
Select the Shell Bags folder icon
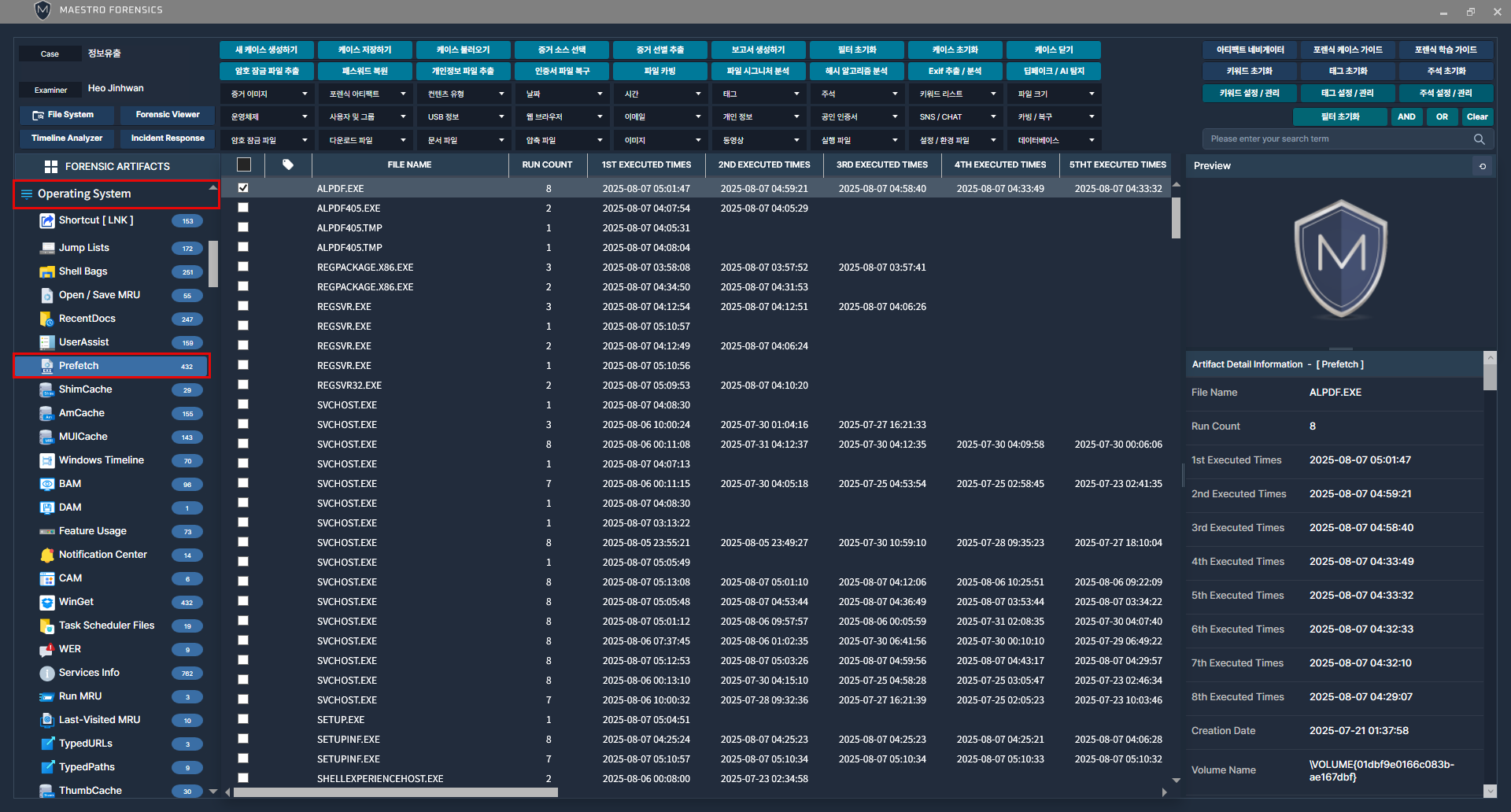click(47, 272)
